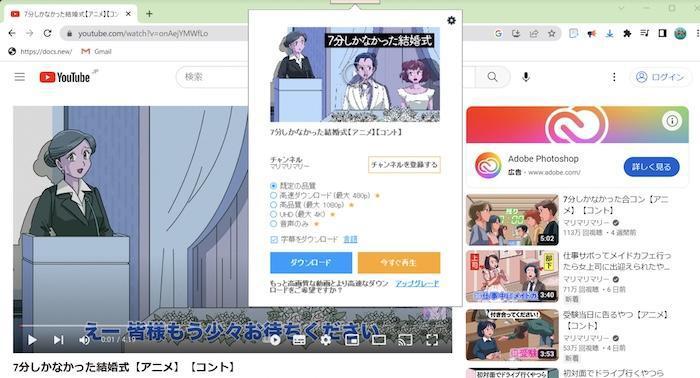Skip to the next video

(58, 340)
